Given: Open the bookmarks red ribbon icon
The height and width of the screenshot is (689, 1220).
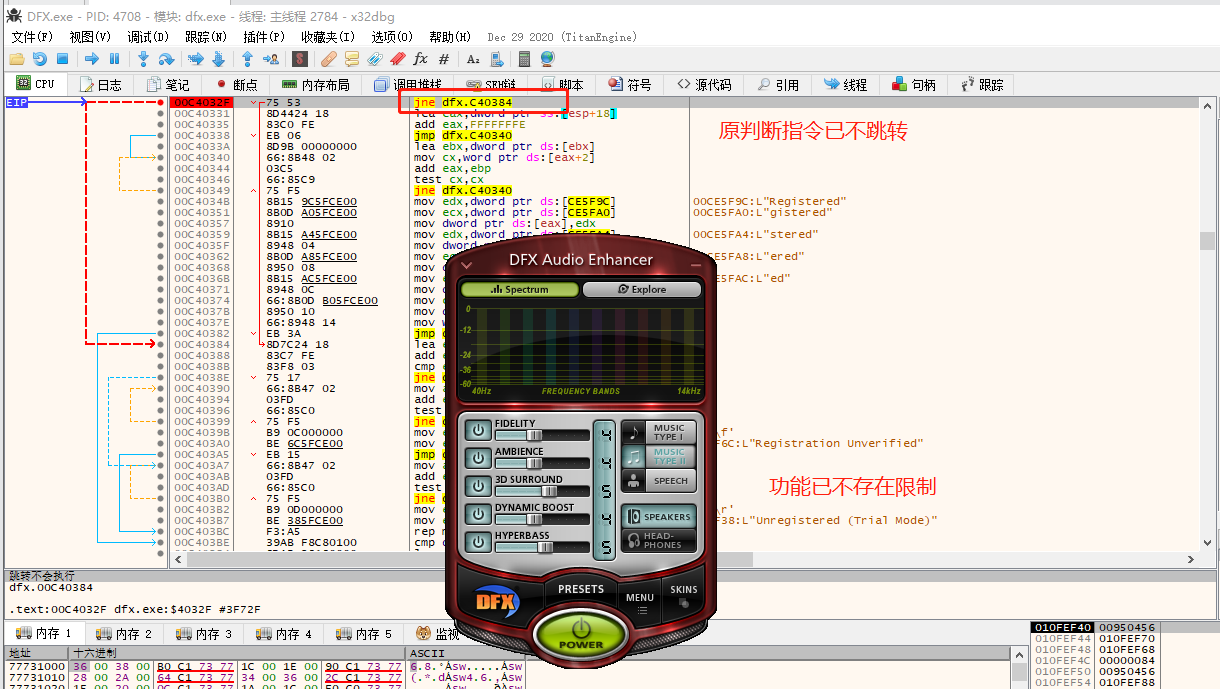Looking at the screenshot, I should coord(398,59).
